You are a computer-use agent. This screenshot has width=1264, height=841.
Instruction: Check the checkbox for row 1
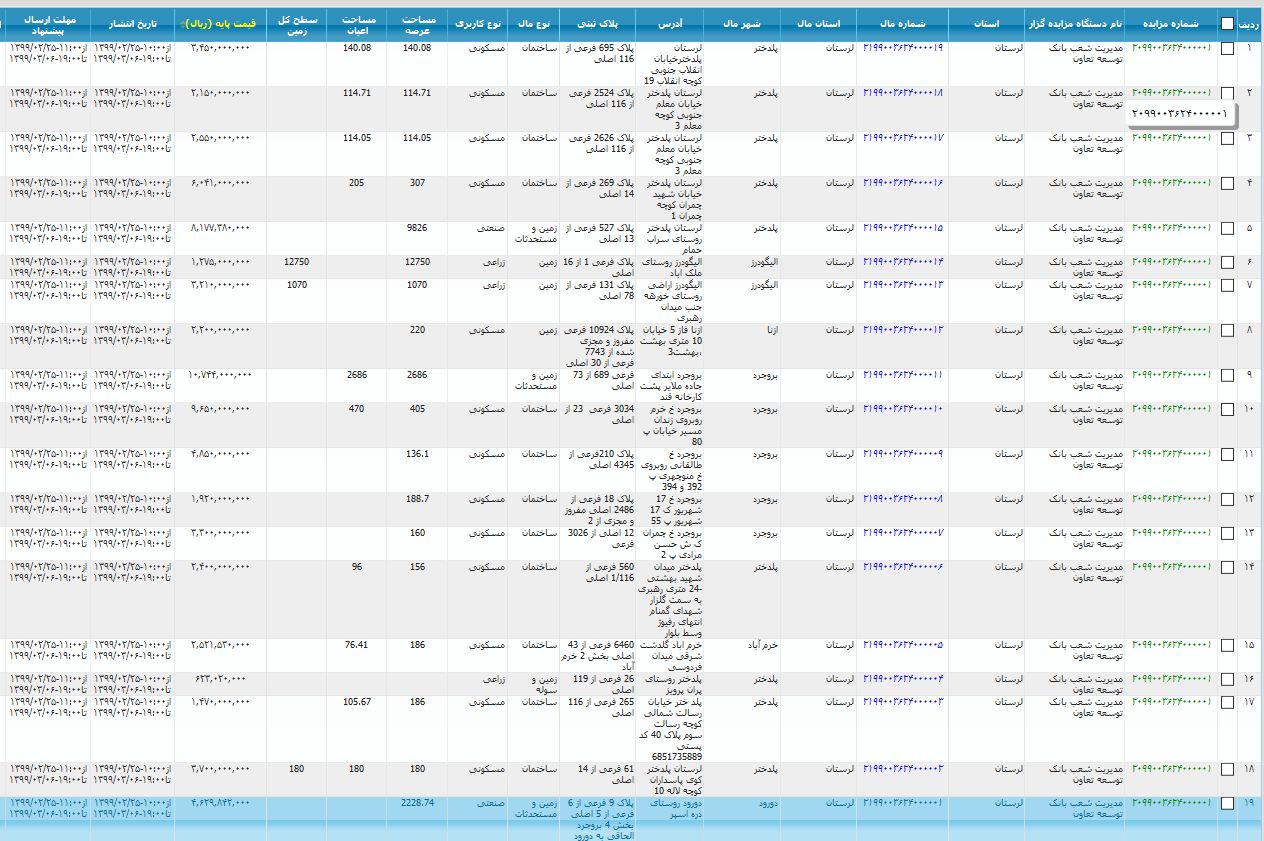tap(1227, 48)
